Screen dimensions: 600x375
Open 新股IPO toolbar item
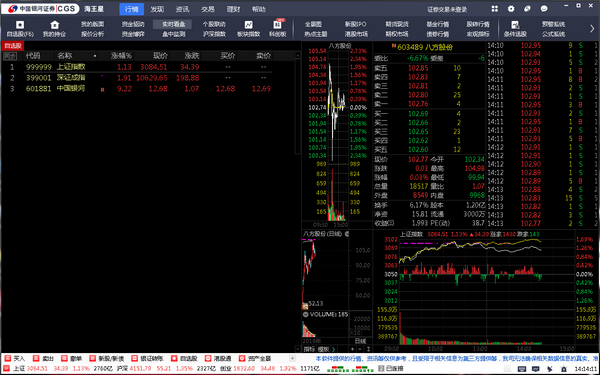click(x=355, y=24)
